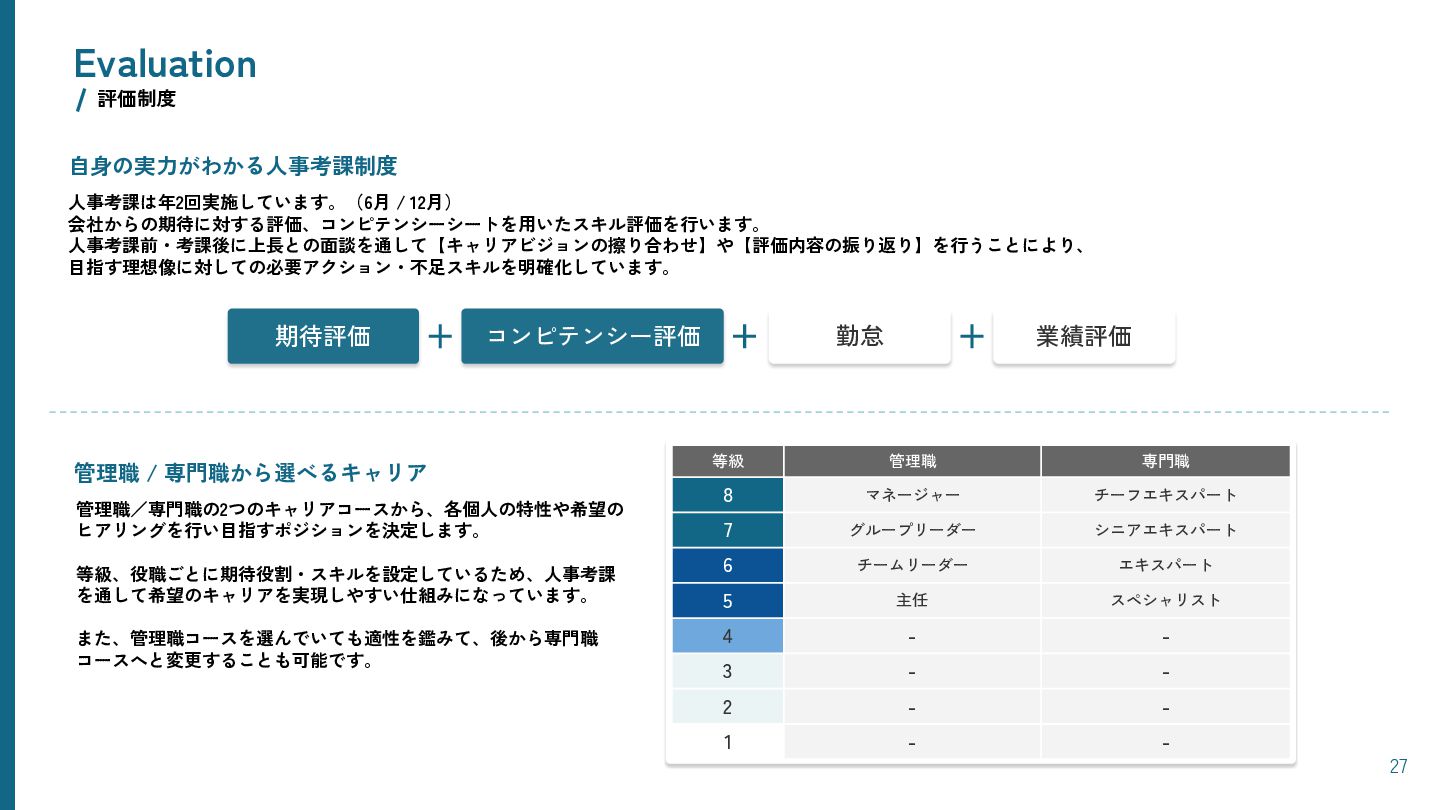The height and width of the screenshot is (810, 1440).
Task: Click the チームリーダー cell
Action: click(x=912, y=565)
